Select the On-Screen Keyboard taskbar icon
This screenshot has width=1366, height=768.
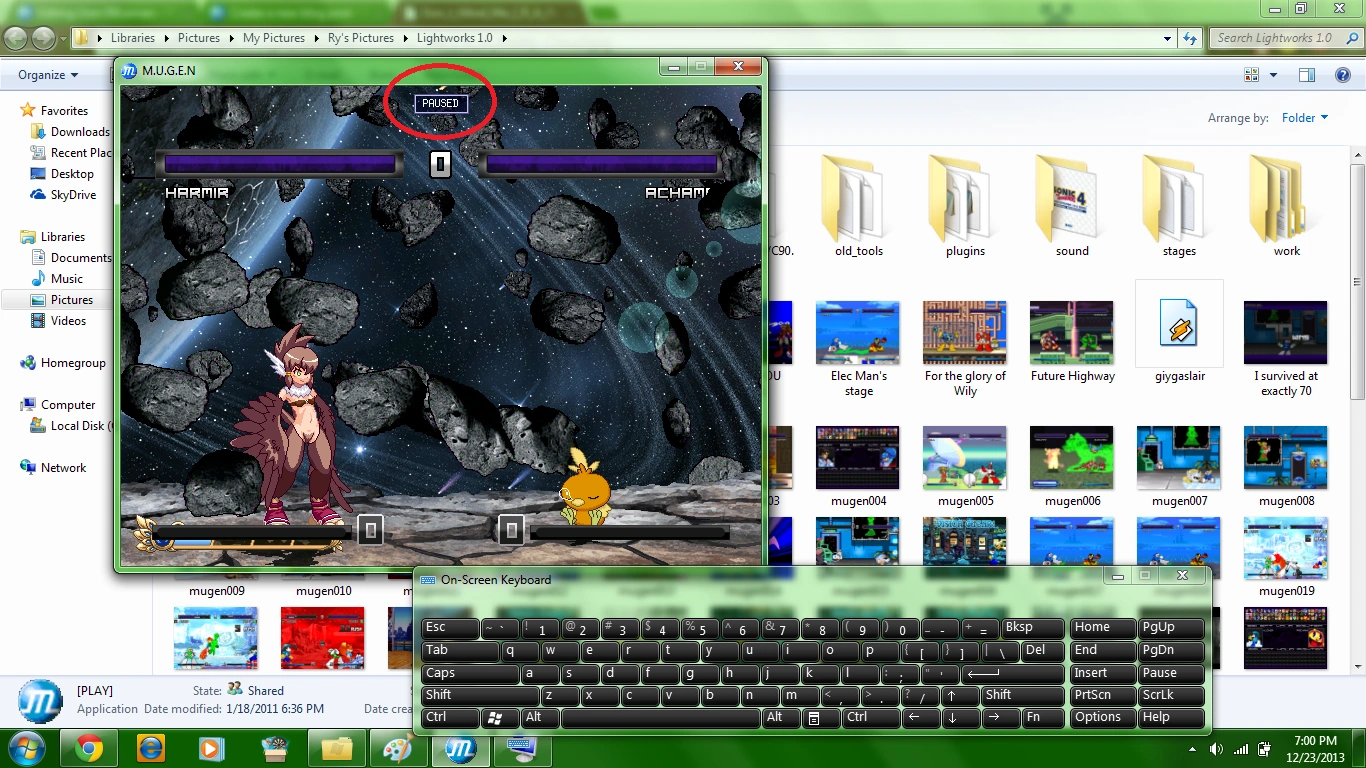click(x=521, y=748)
